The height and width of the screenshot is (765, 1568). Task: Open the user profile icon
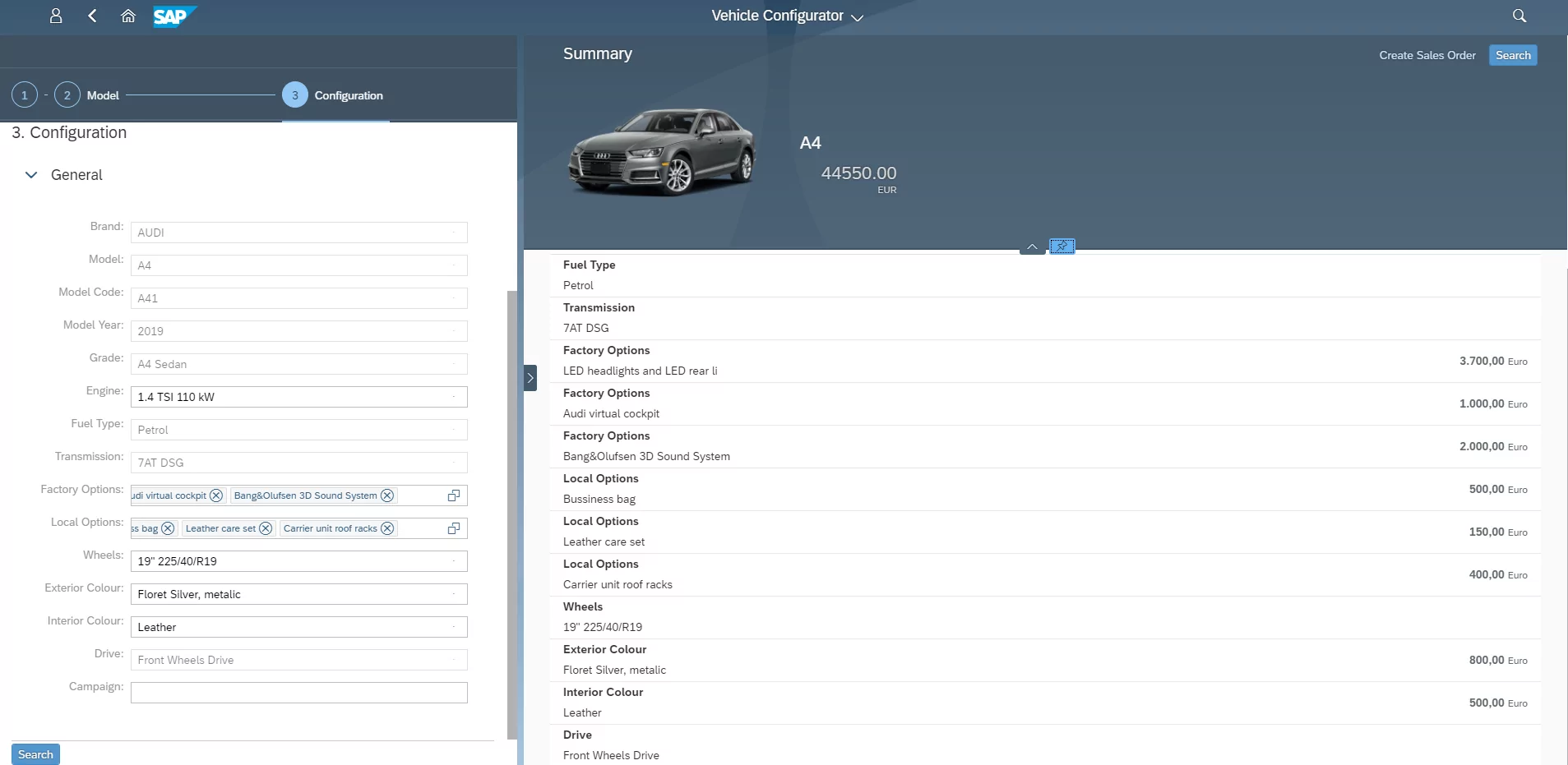click(x=56, y=16)
